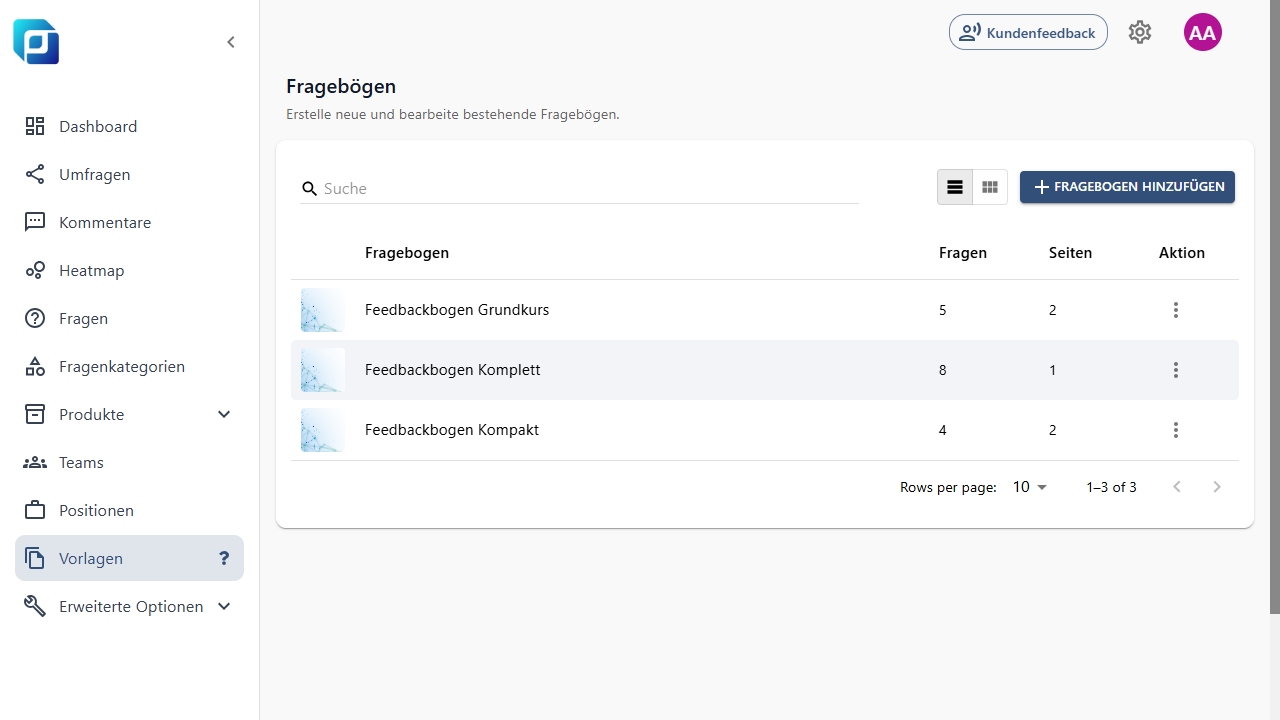
Task: Click the Fragen column header
Action: (x=963, y=253)
